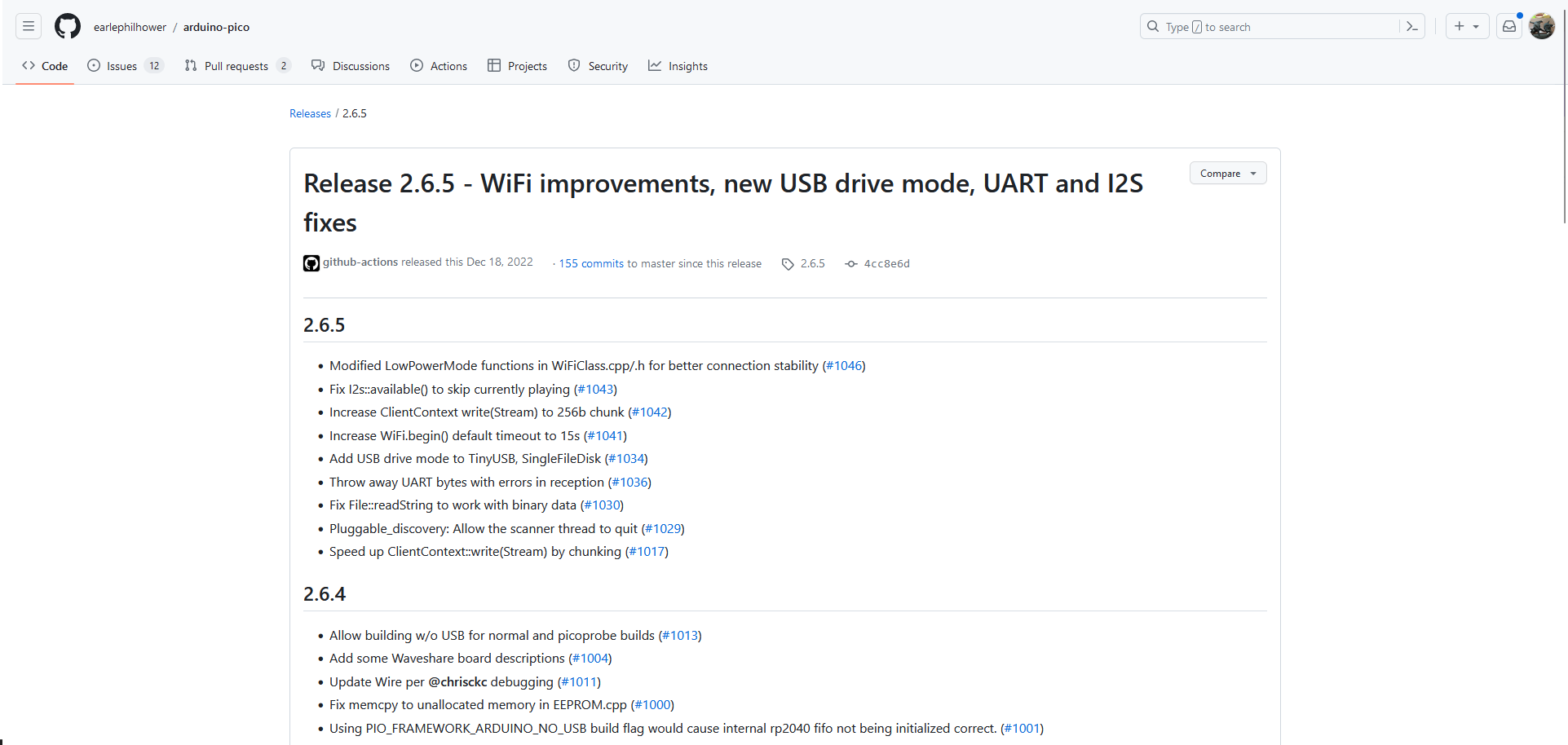1568x745 pixels.
Task: Open the notifications inbox
Action: pos(1509,26)
